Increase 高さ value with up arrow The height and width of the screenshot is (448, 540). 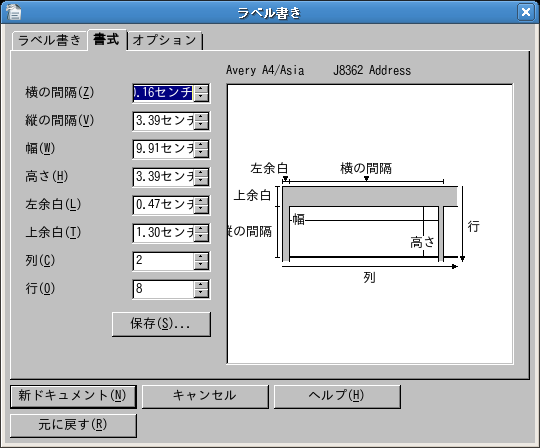(201, 173)
